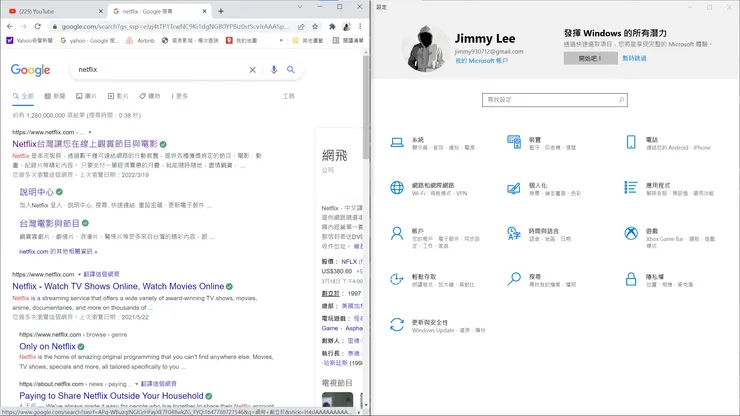The image size is (740, 416).
Task: Expand options arrow beside about.netflix.com result
Action: click(136, 384)
